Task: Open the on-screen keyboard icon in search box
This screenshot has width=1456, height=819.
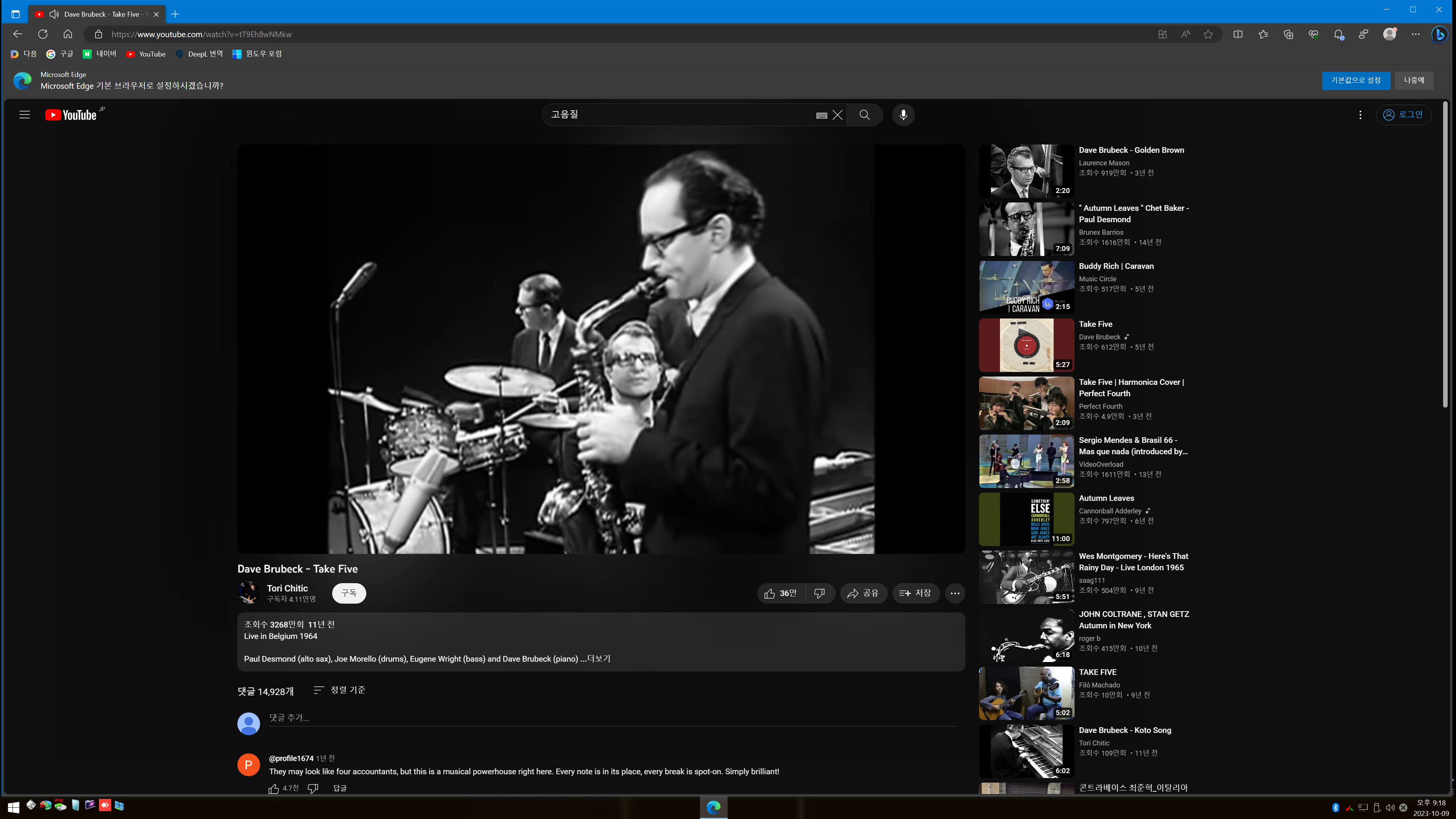Action: click(x=822, y=115)
